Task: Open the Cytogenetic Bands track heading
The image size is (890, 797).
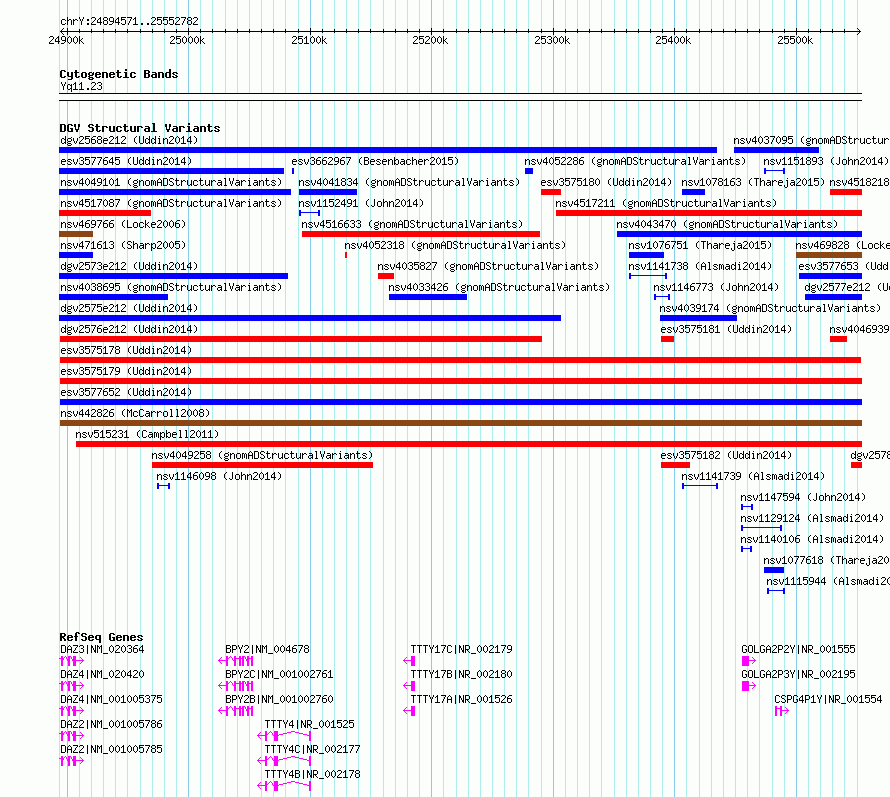Action: 119,74
